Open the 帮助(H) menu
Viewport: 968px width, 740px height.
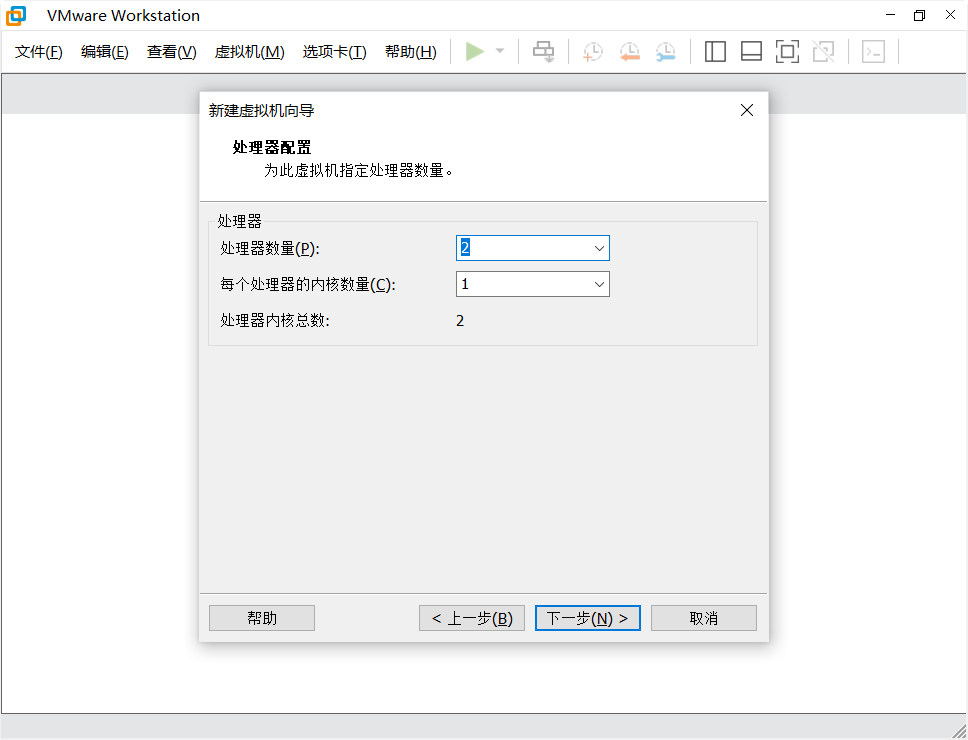(411, 52)
